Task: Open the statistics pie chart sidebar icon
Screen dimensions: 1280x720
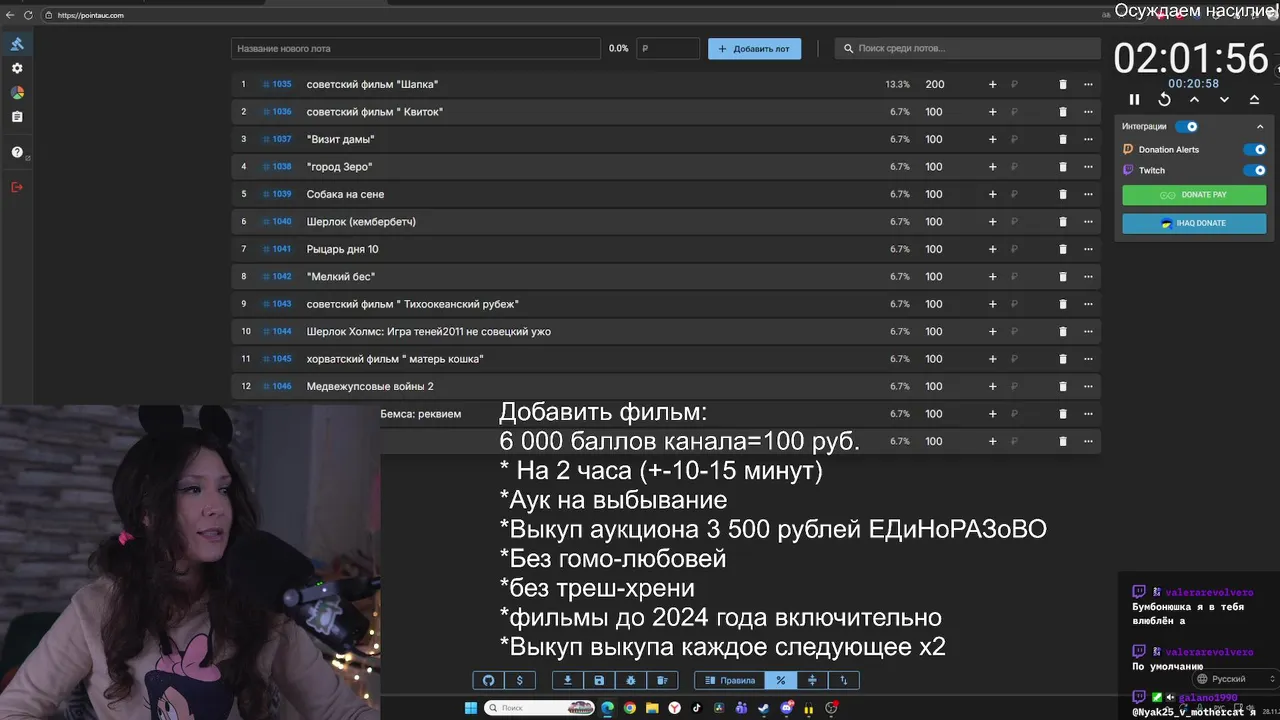Action: tap(16, 92)
